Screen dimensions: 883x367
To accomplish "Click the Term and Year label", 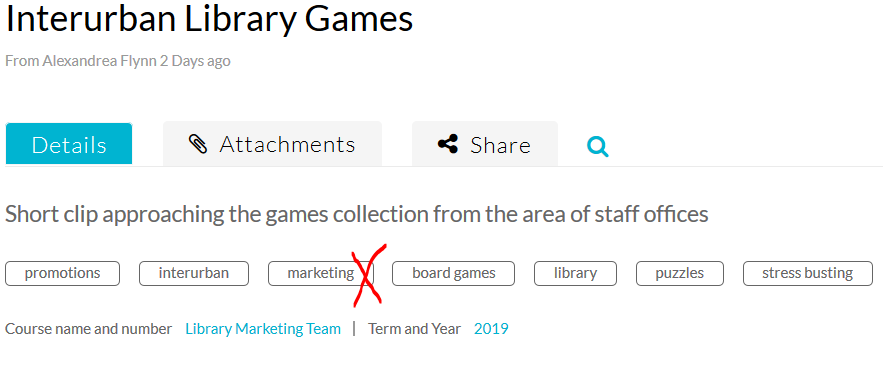I will [x=414, y=329].
